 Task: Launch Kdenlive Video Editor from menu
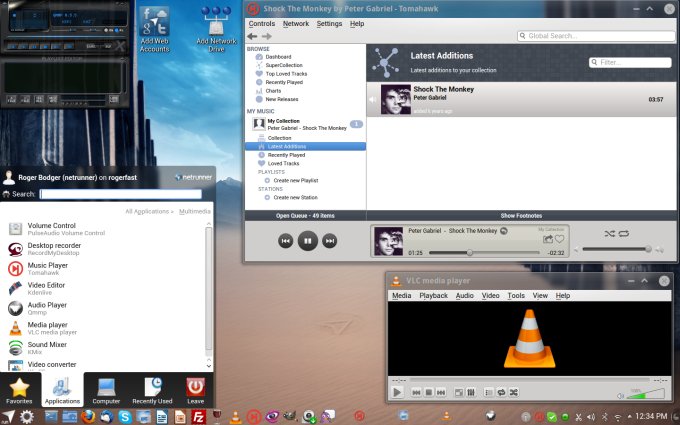[46, 286]
